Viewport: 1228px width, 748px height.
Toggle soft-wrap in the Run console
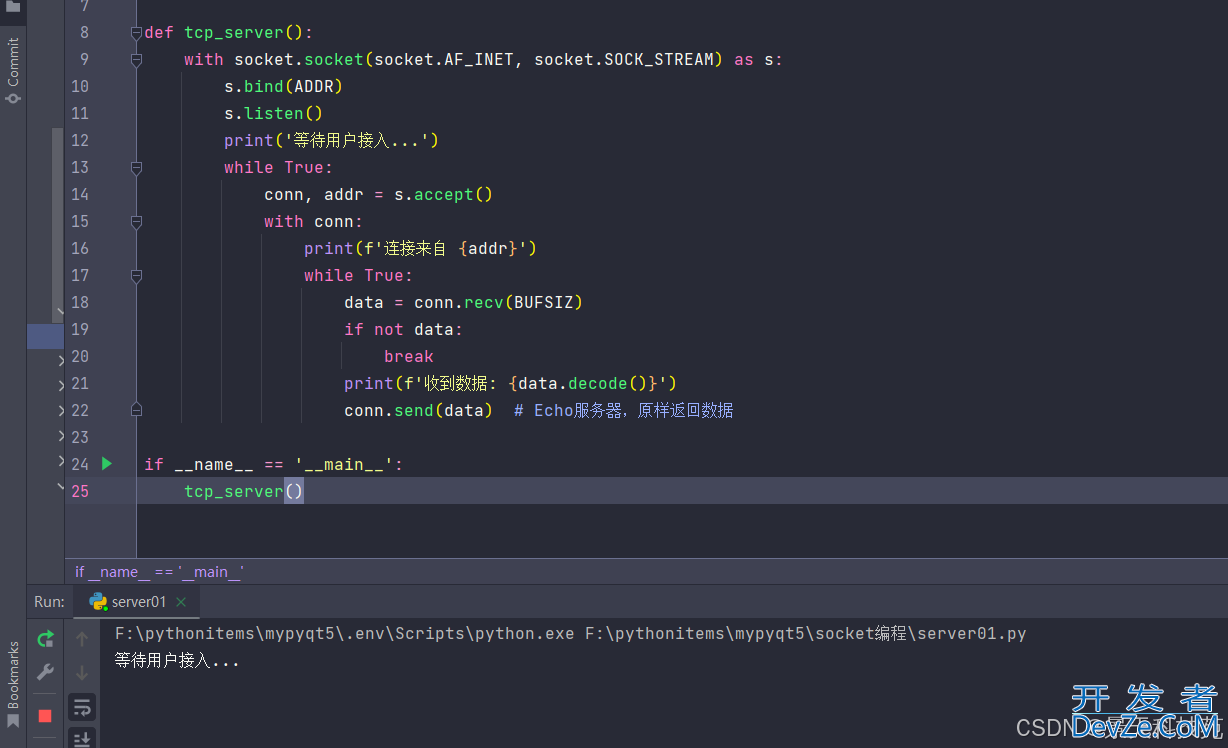[x=82, y=707]
